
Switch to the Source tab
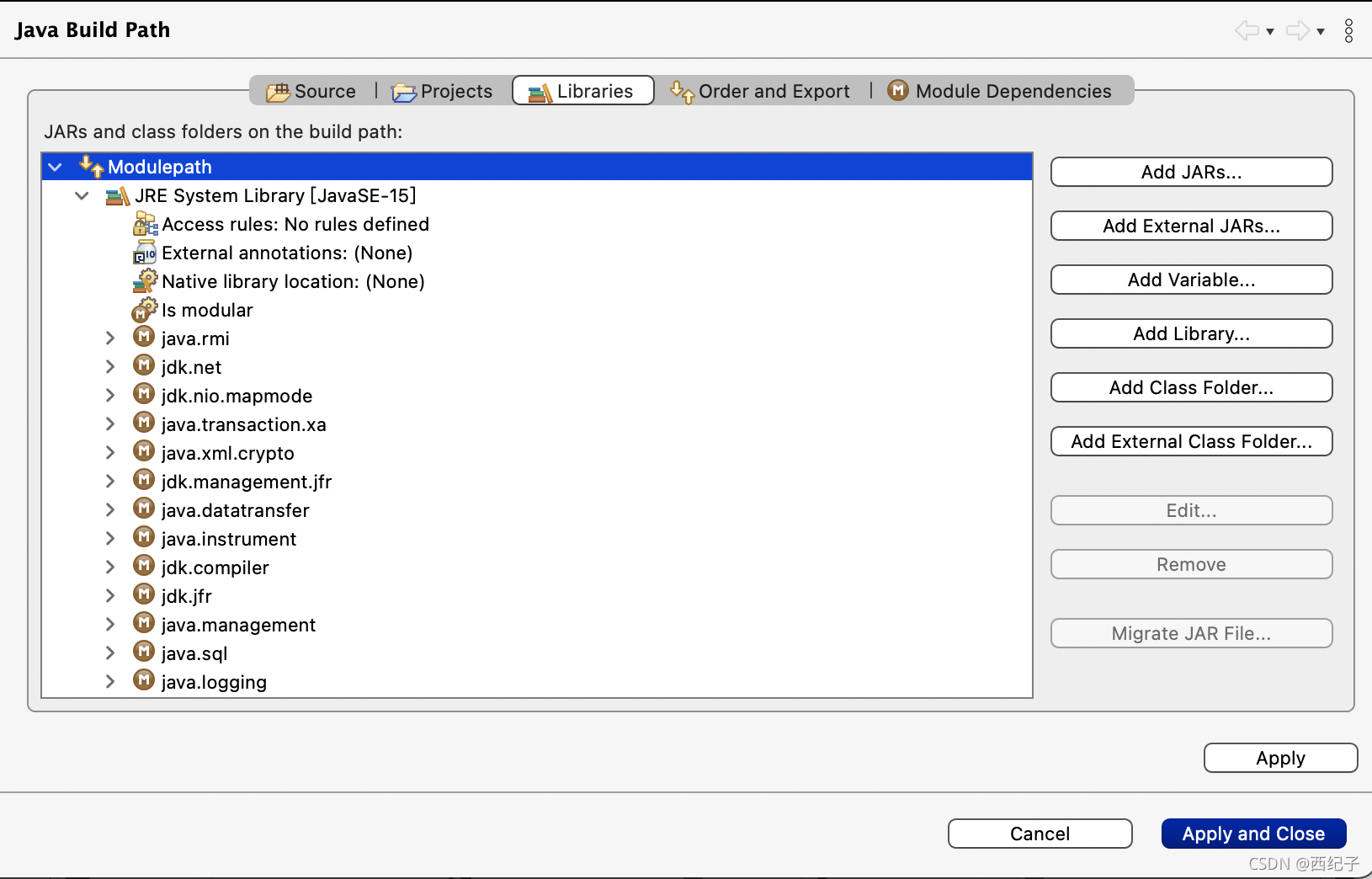pos(311,91)
